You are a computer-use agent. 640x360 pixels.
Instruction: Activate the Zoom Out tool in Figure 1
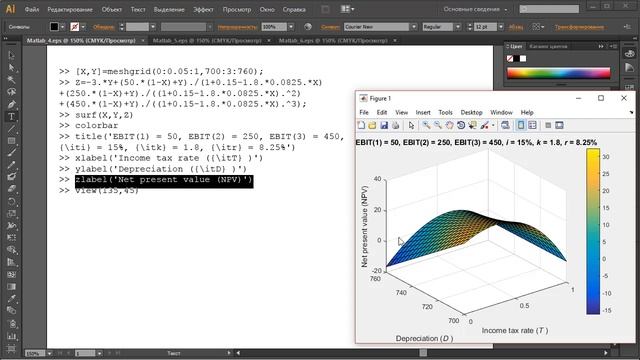438,125
